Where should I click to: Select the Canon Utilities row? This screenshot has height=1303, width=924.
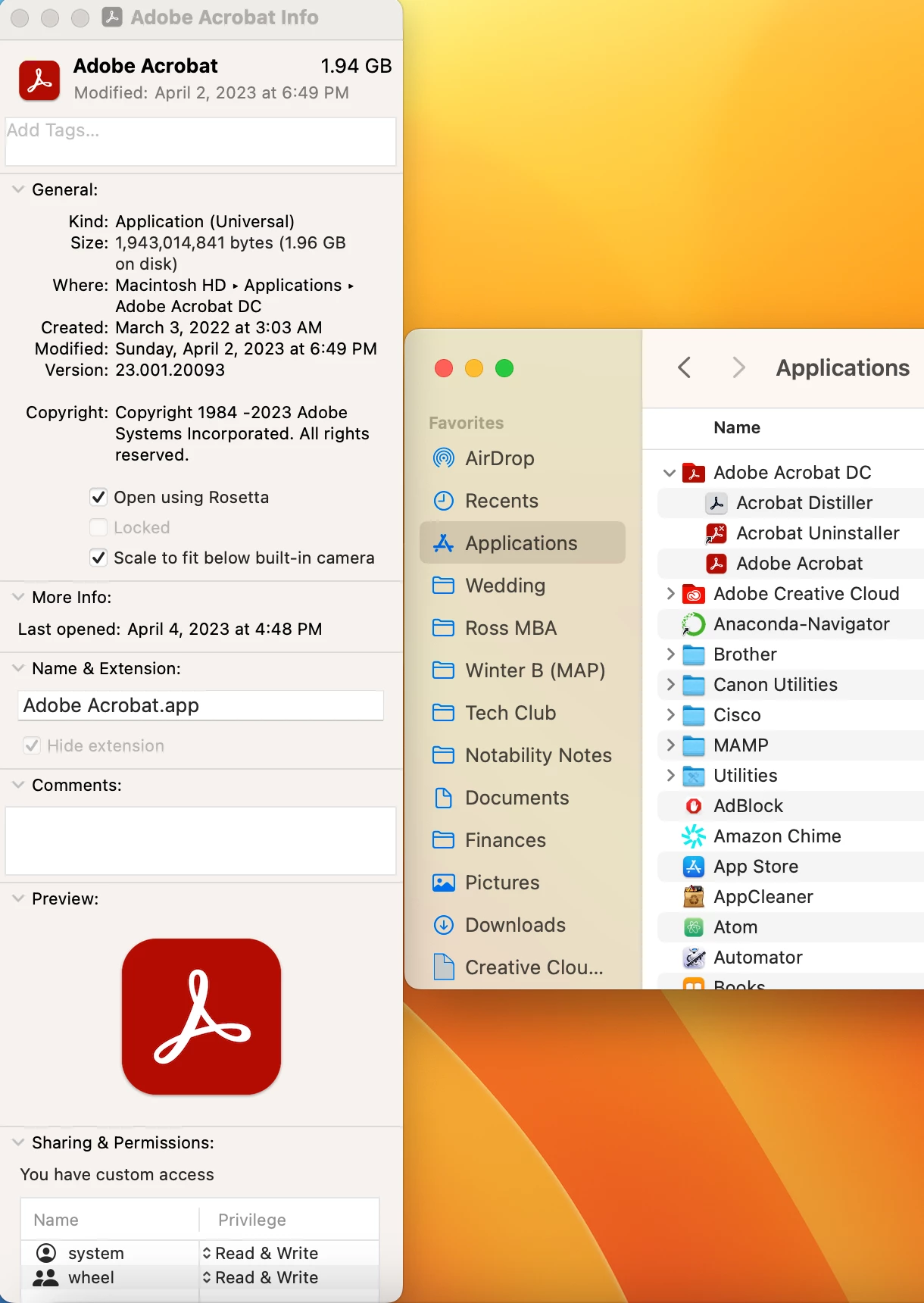tap(791, 685)
